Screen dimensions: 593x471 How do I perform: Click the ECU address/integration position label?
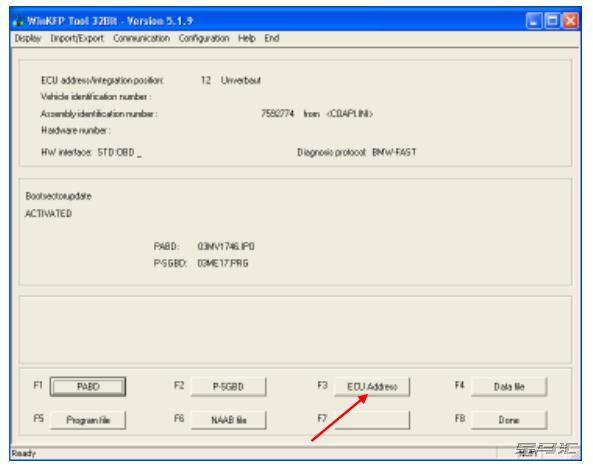pyautogui.click(x=102, y=80)
